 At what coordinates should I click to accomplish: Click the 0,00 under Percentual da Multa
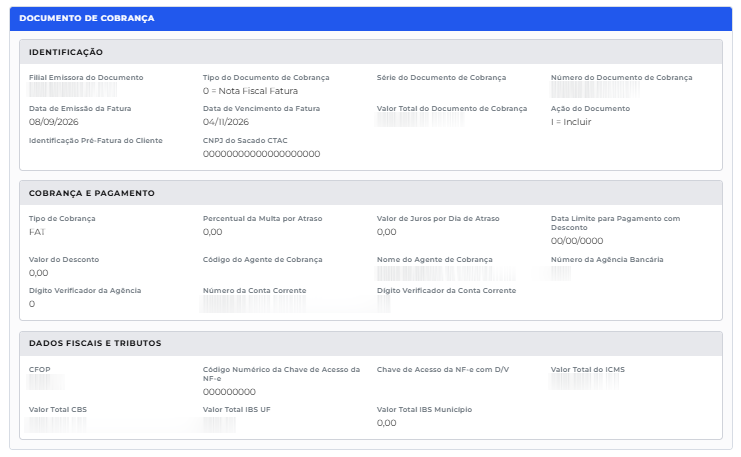tap(213, 232)
